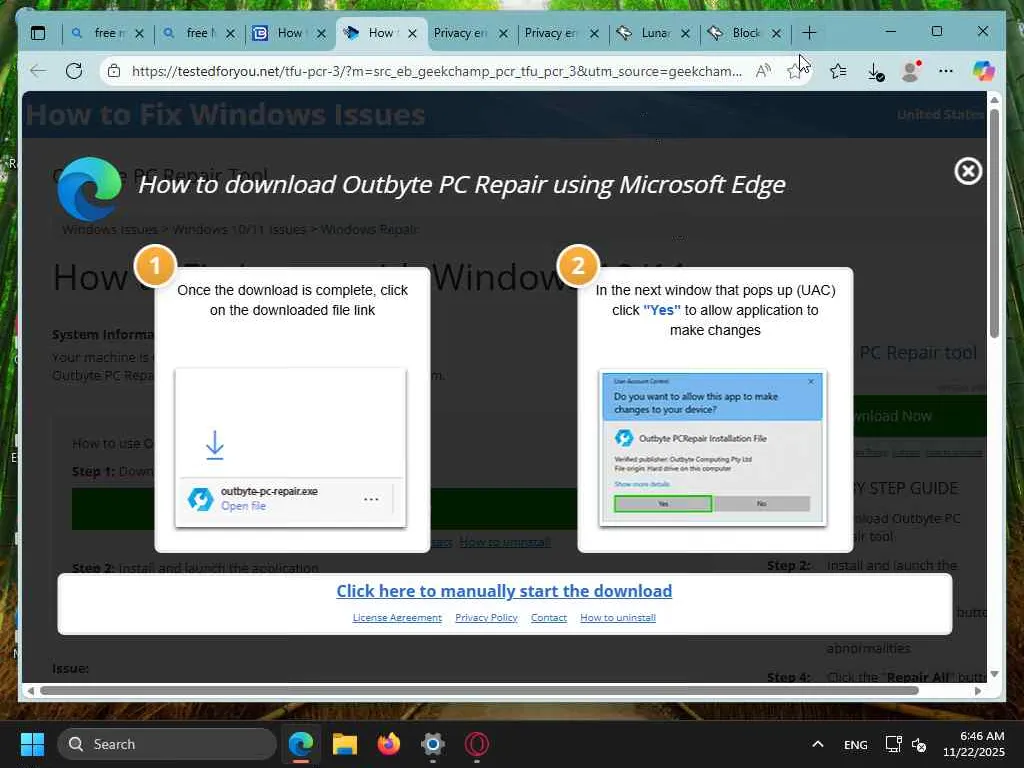Open the License Agreement link

point(397,618)
